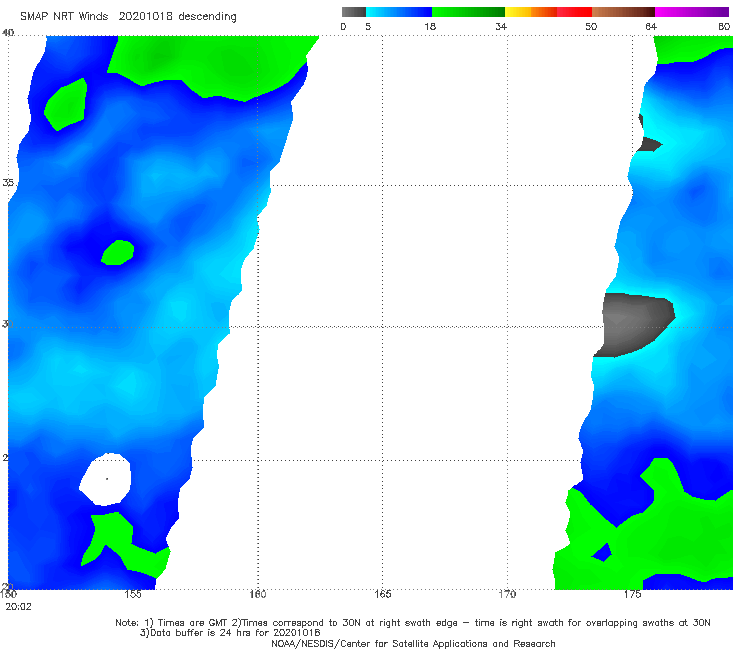Viewport: 740px width, 650px height.
Task: Click the longitude label '160'
Action: click(x=258, y=594)
